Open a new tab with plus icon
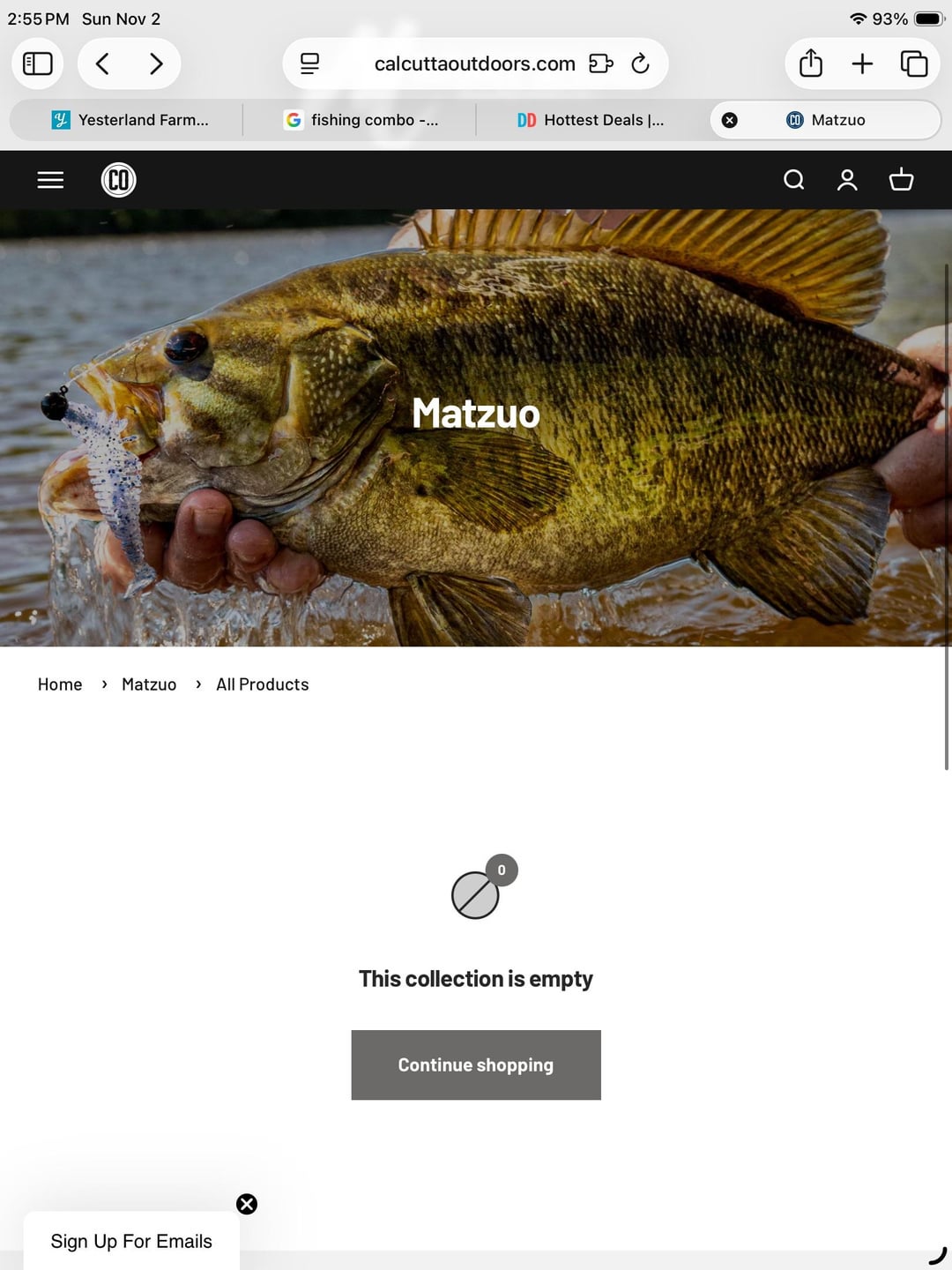 click(862, 63)
